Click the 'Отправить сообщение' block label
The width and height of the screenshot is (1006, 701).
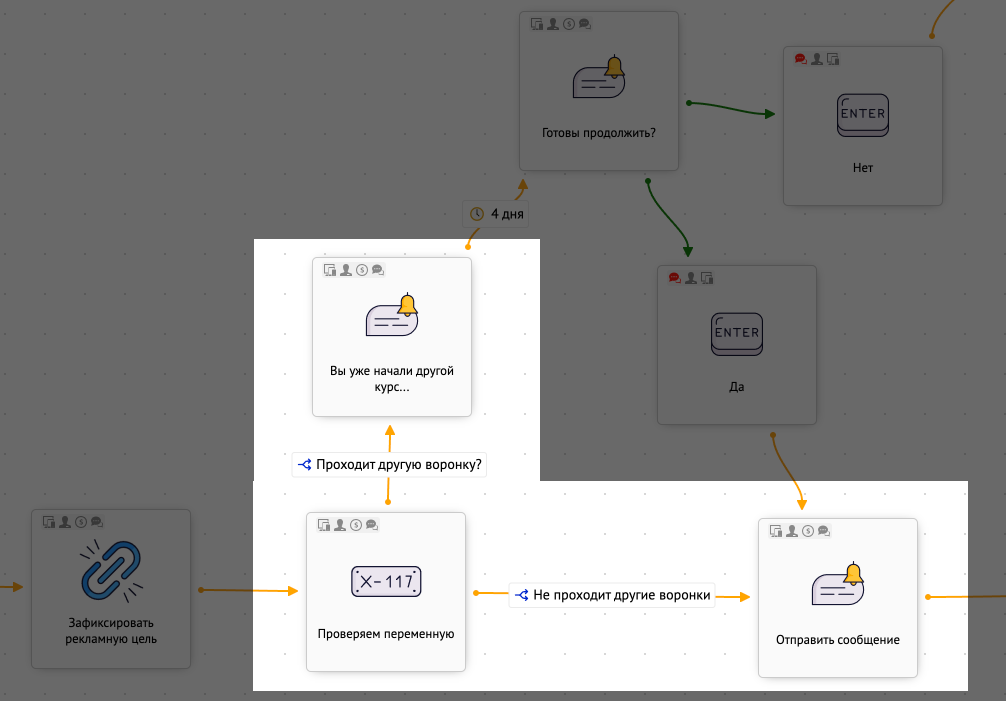[838, 640]
